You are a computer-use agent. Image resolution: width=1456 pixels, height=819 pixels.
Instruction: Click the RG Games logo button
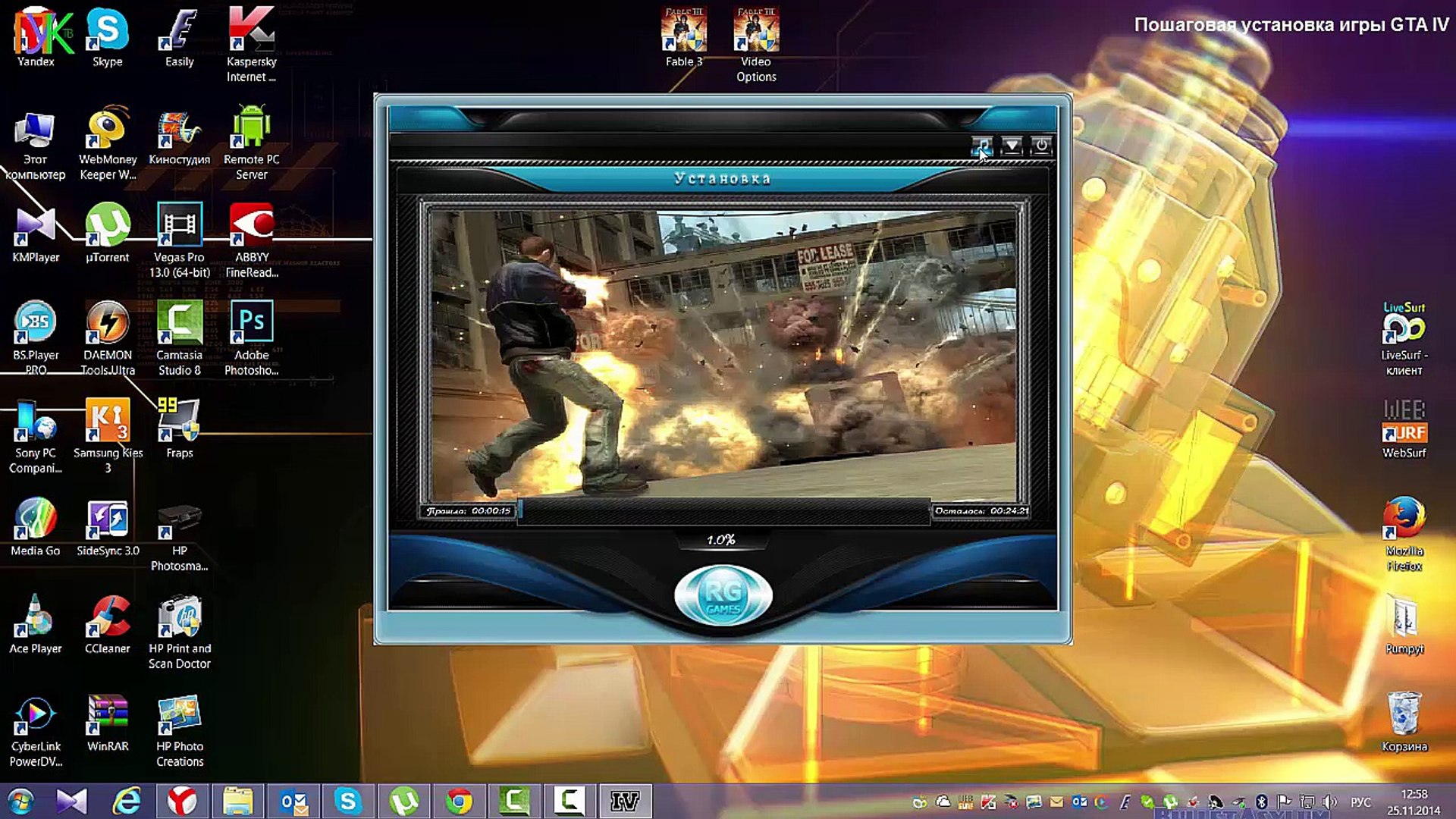pos(723,597)
